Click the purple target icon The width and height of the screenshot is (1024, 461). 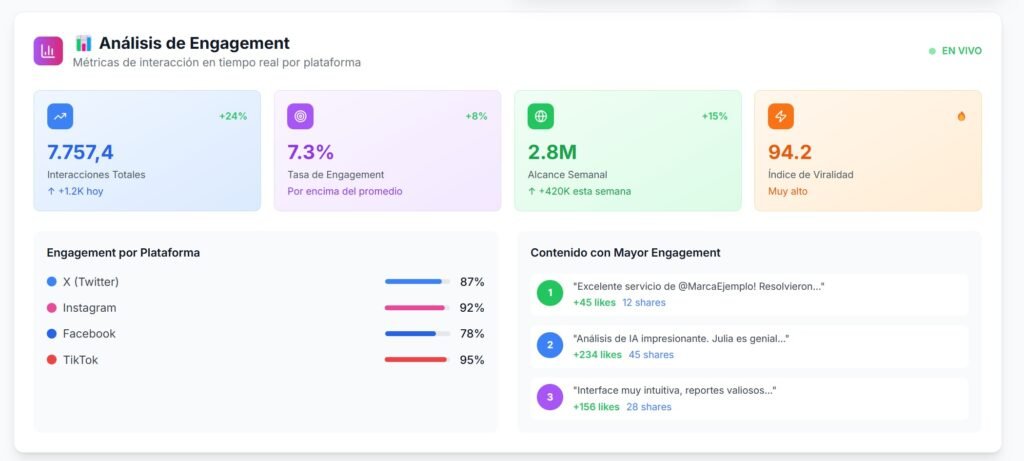300,116
